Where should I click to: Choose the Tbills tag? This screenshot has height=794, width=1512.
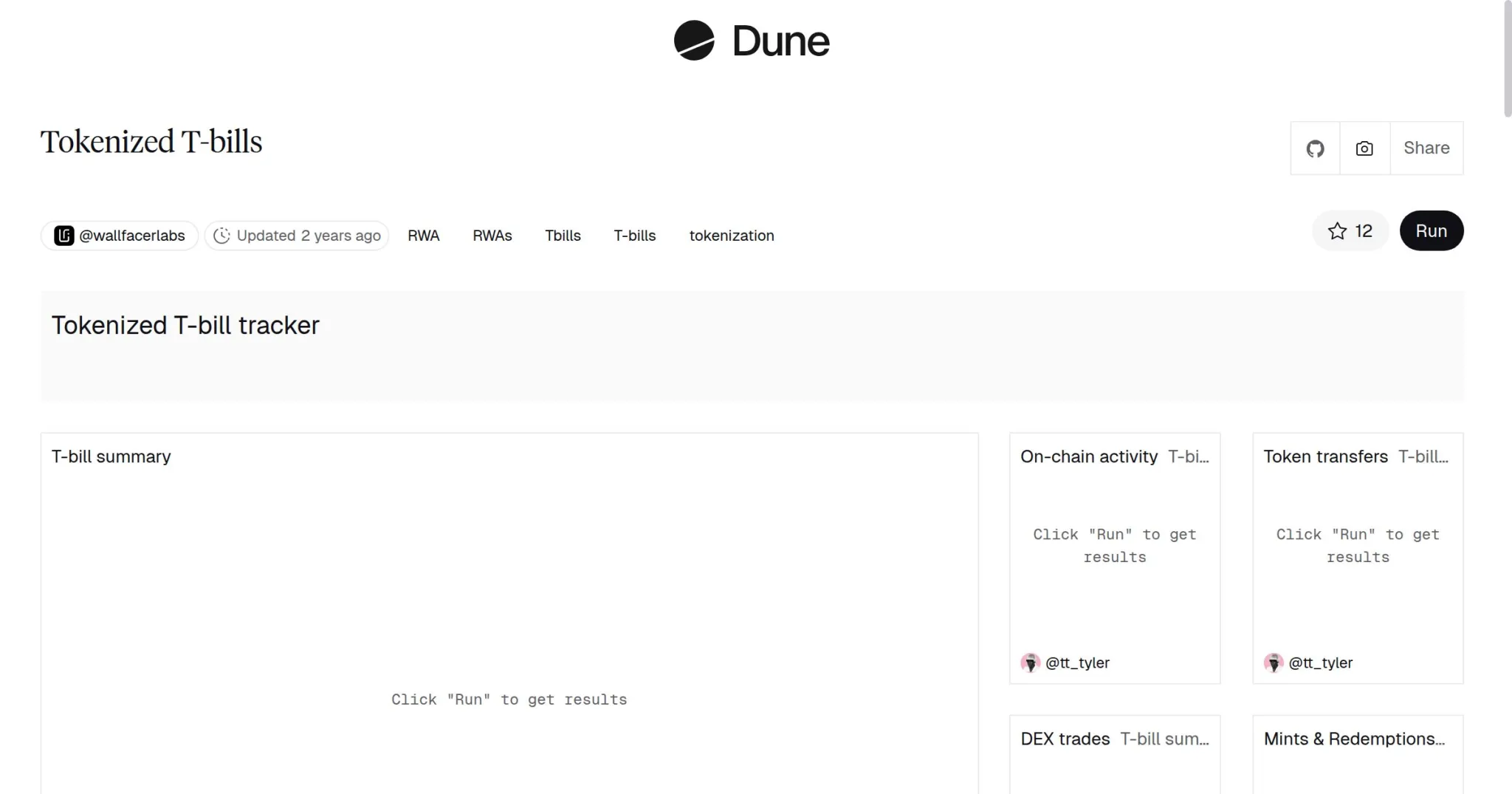[x=563, y=236]
